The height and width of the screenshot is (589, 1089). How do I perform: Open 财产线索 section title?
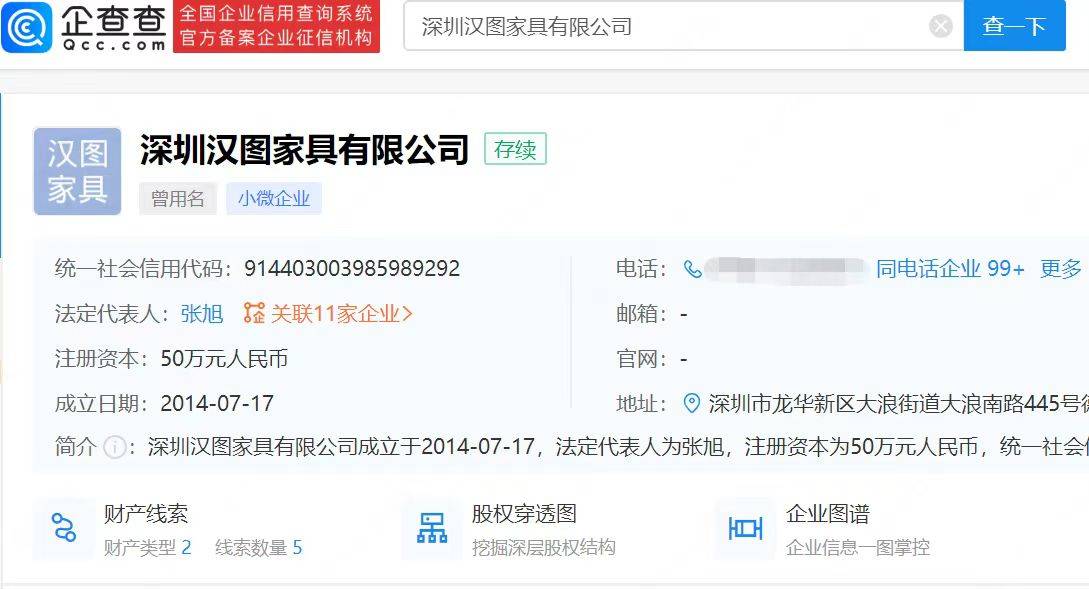coord(146,514)
